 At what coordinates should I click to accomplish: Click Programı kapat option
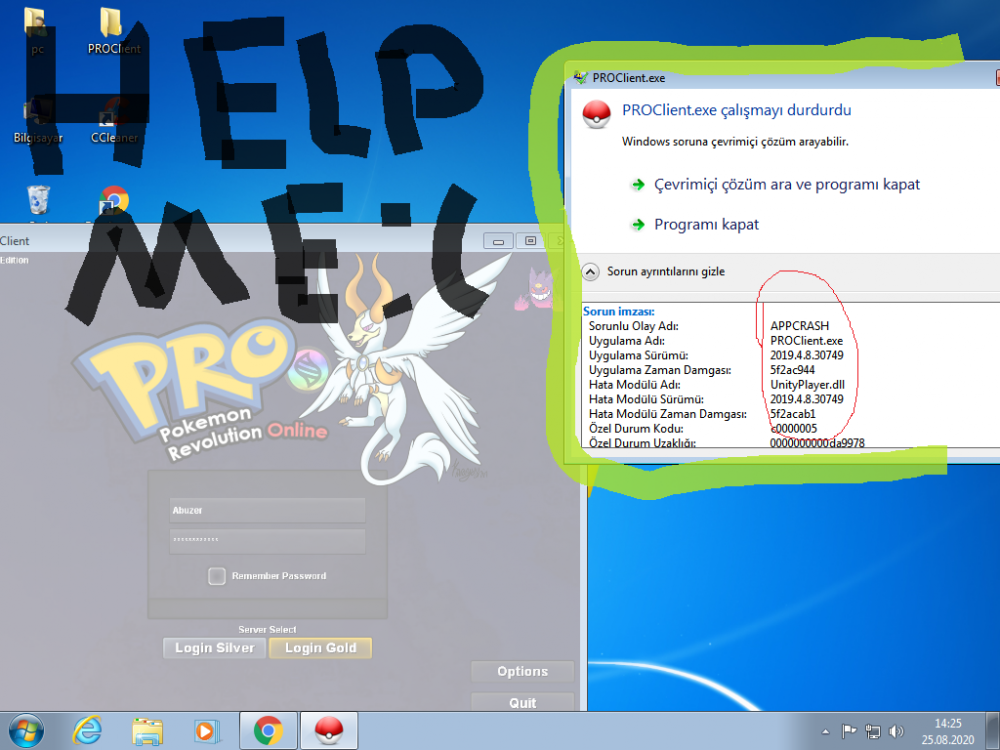click(x=707, y=224)
